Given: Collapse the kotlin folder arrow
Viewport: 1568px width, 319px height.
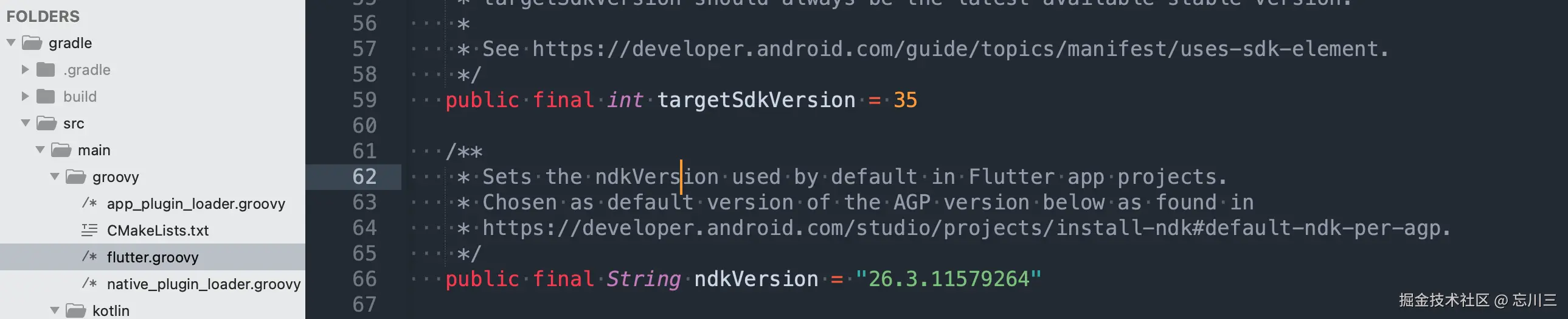Looking at the screenshot, I should (55, 310).
